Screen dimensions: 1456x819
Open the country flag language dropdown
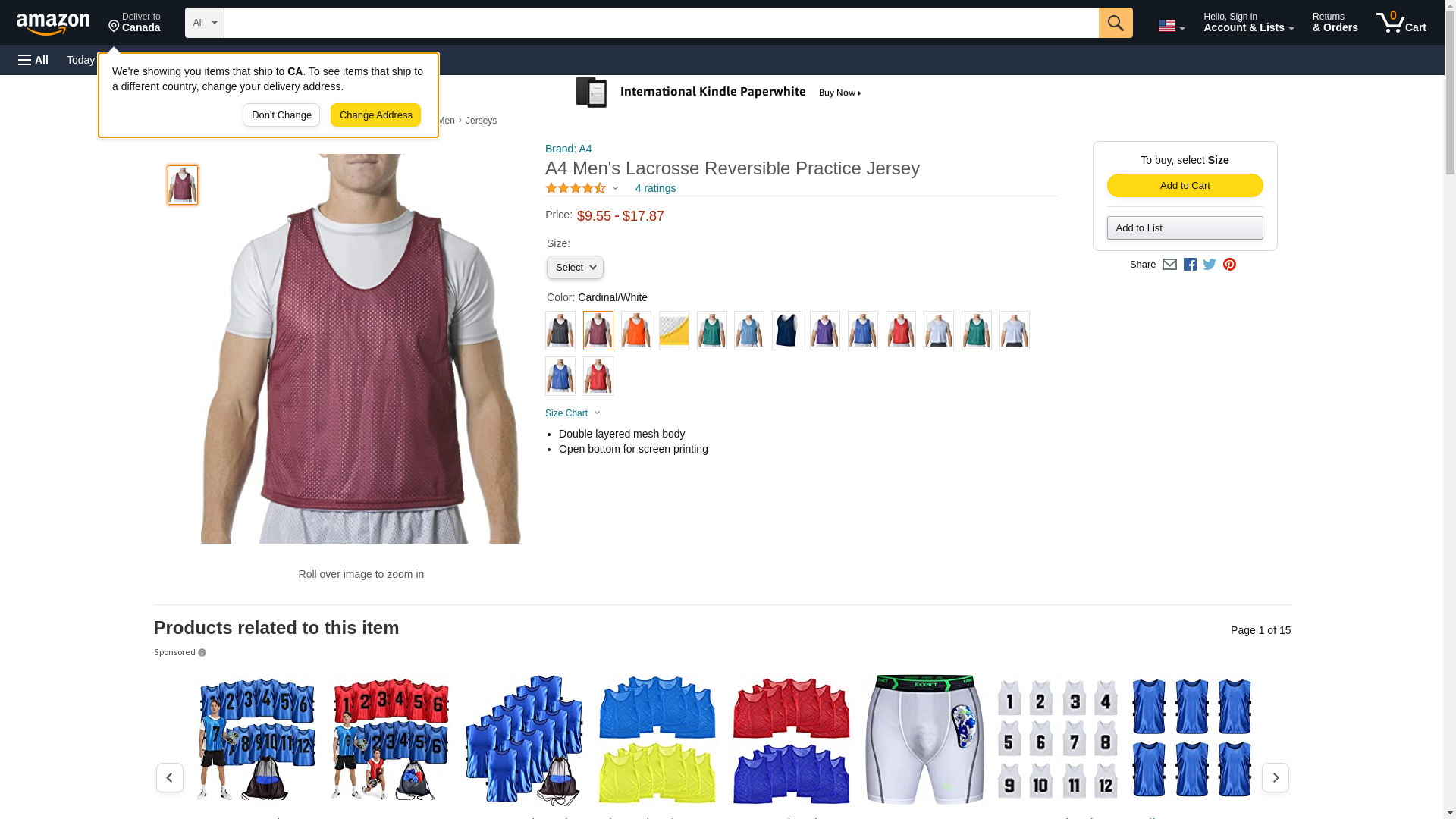[x=1171, y=26]
